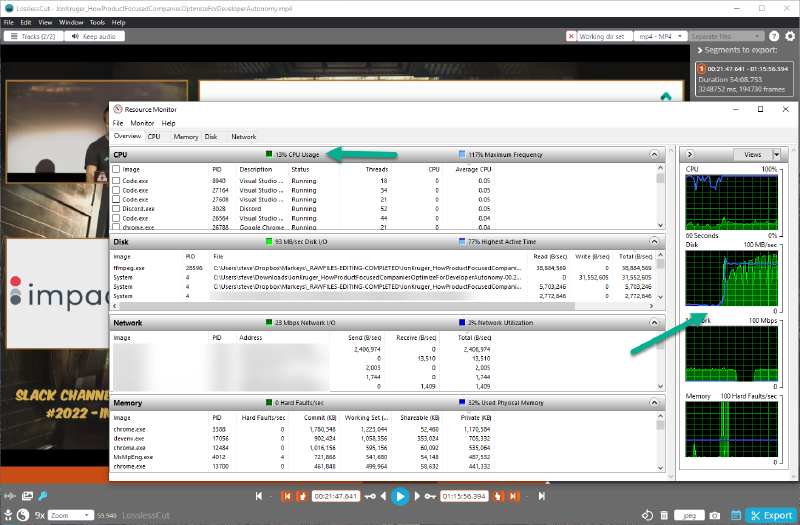800x525 pixels.
Task: Set cut end to current position
Action: (498, 496)
